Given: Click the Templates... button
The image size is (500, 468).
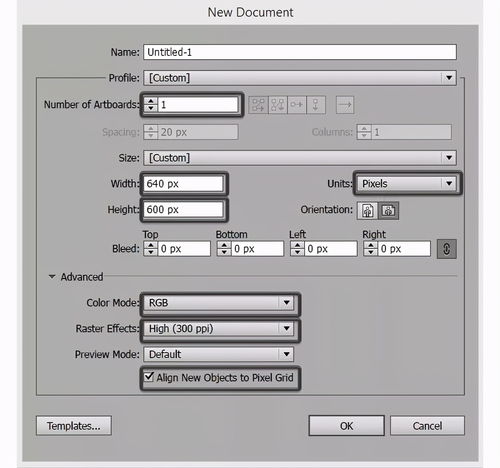Looking at the screenshot, I should (74, 426).
